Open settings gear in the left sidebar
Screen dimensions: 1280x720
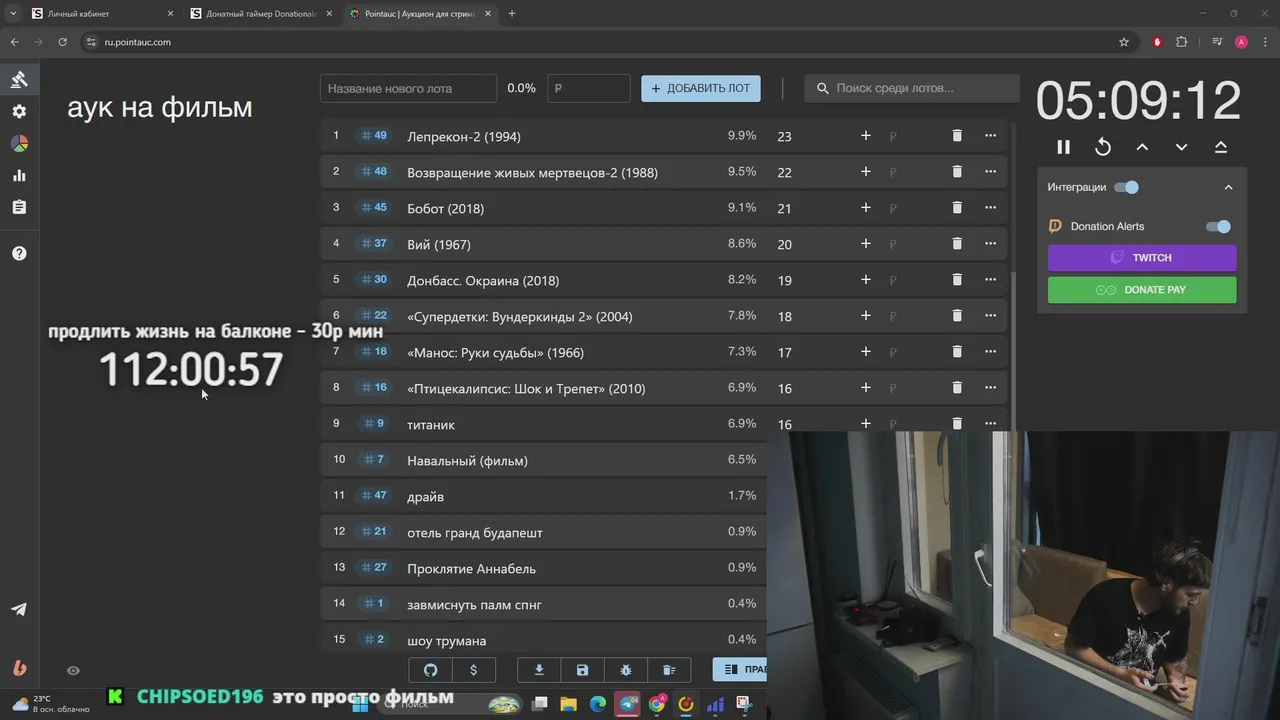click(19, 111)
